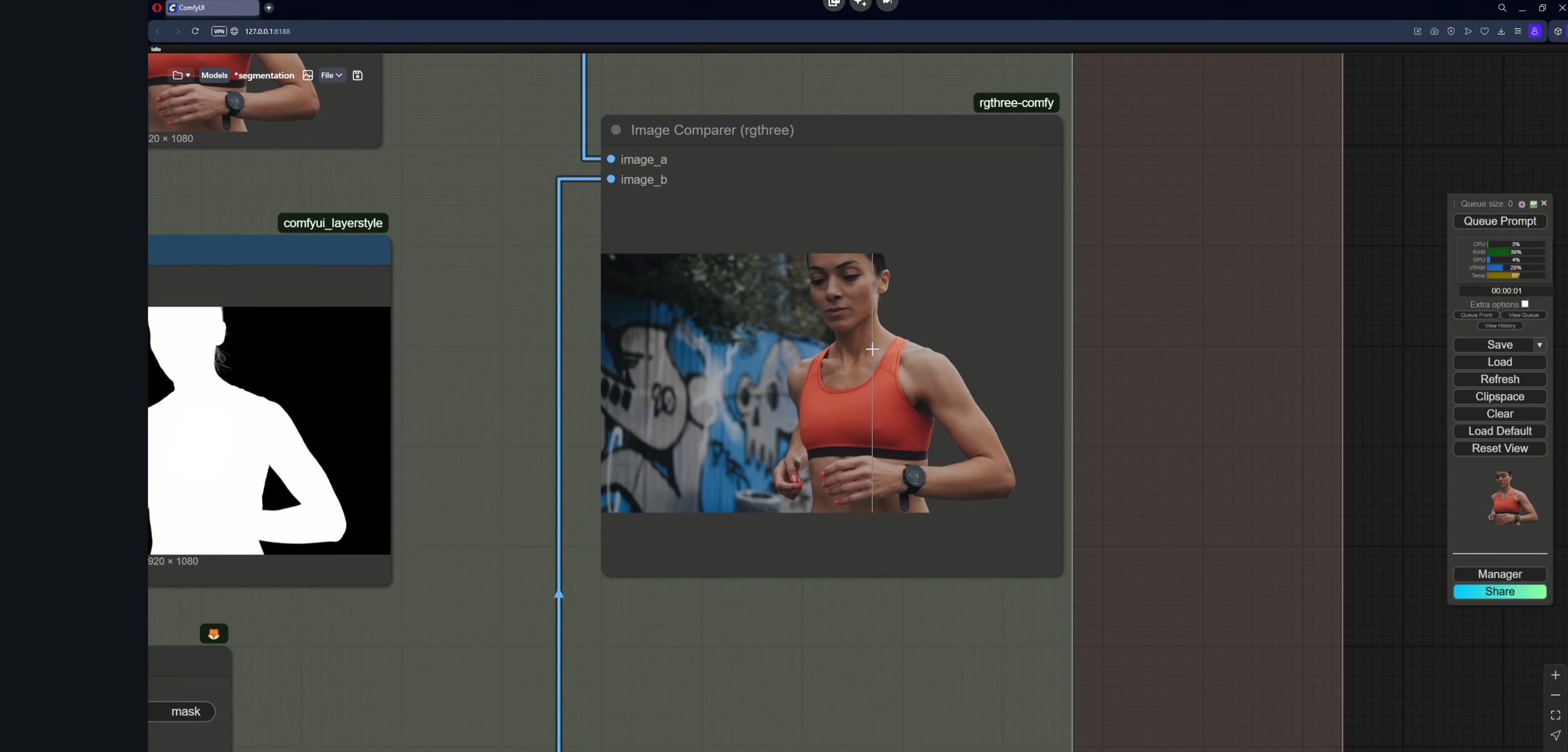1568x752 pixels.
Task: Open the File dropdown menu
Action: 332,75
